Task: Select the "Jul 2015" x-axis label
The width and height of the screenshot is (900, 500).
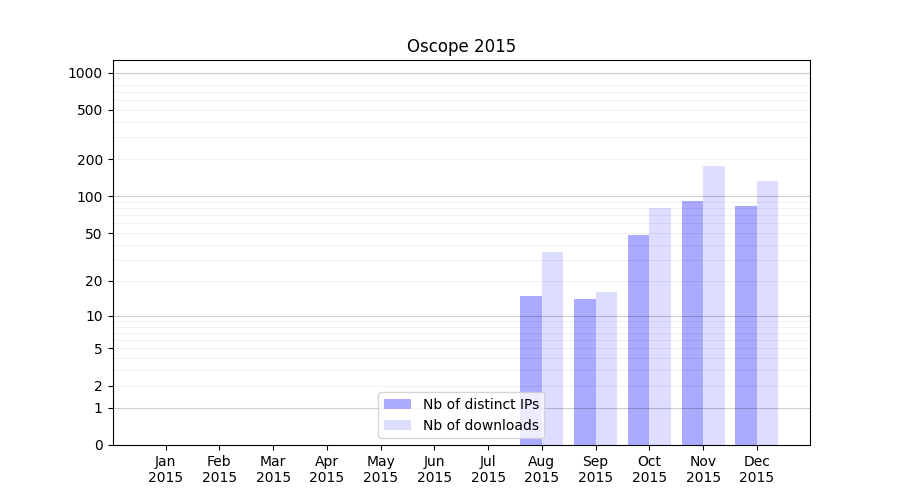Action: (x=488, y=469)
